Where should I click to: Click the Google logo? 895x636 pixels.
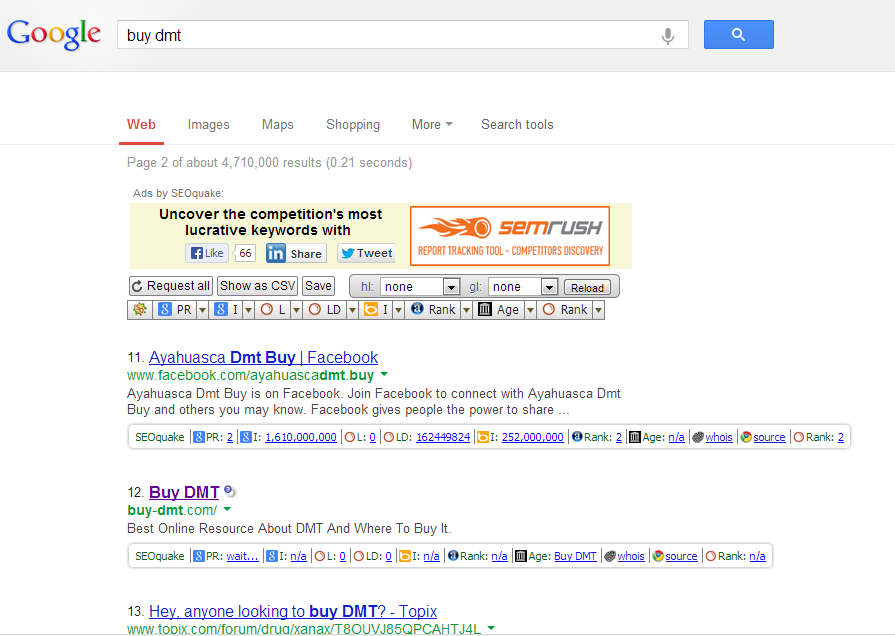[54, 34]
